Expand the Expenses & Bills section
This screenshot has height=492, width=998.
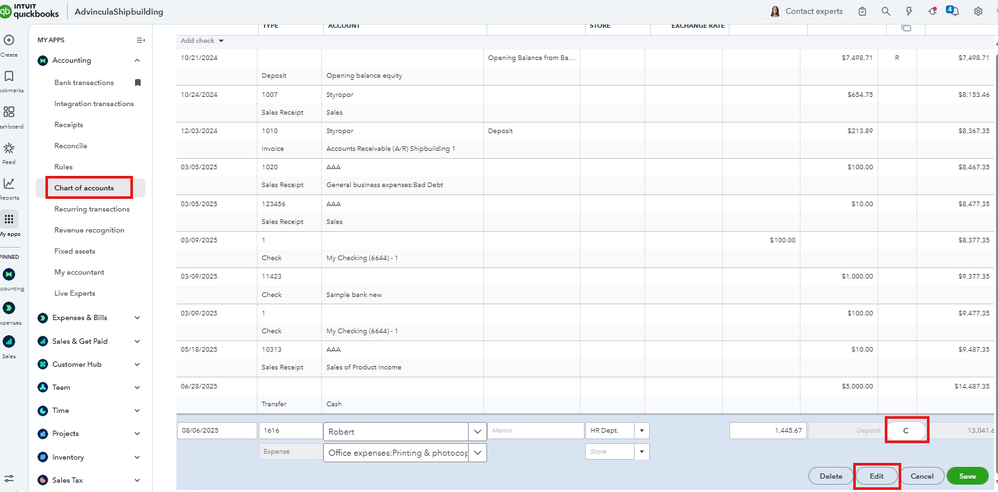coord(137,318)
